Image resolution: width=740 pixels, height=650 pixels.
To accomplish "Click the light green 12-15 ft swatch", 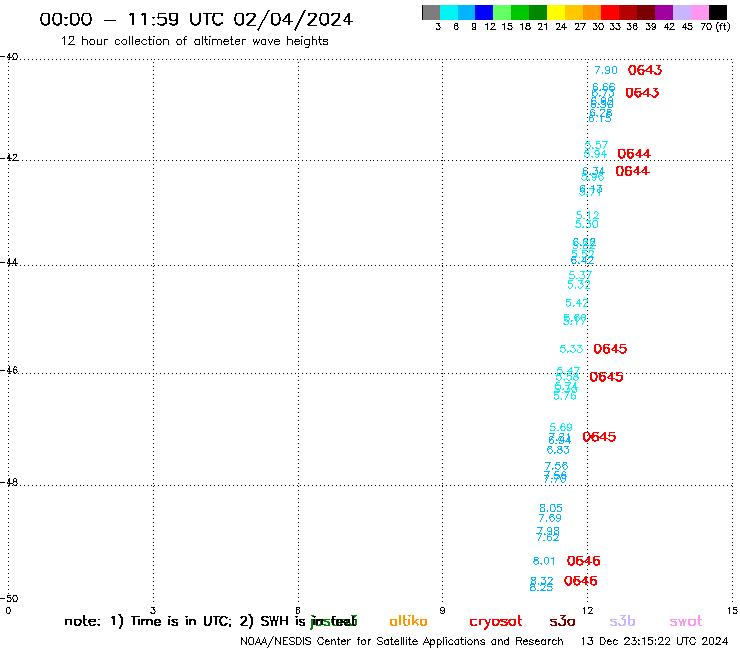I will tap(503, 12).
